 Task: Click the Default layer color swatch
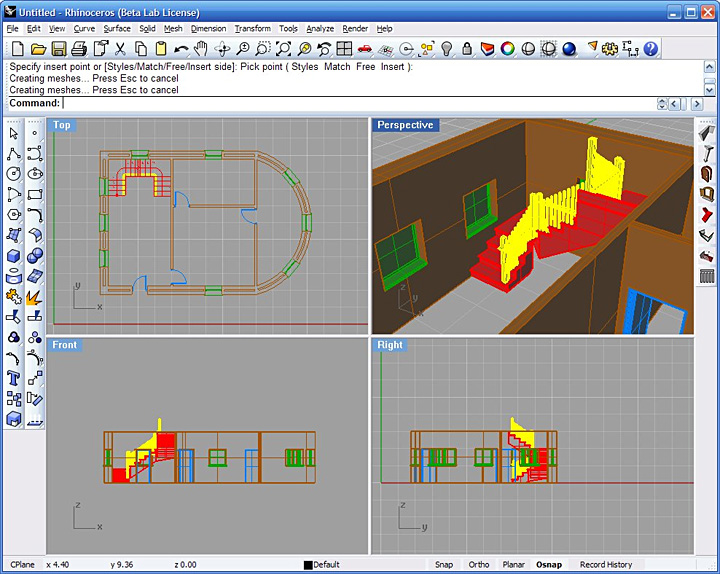point(308,565)
